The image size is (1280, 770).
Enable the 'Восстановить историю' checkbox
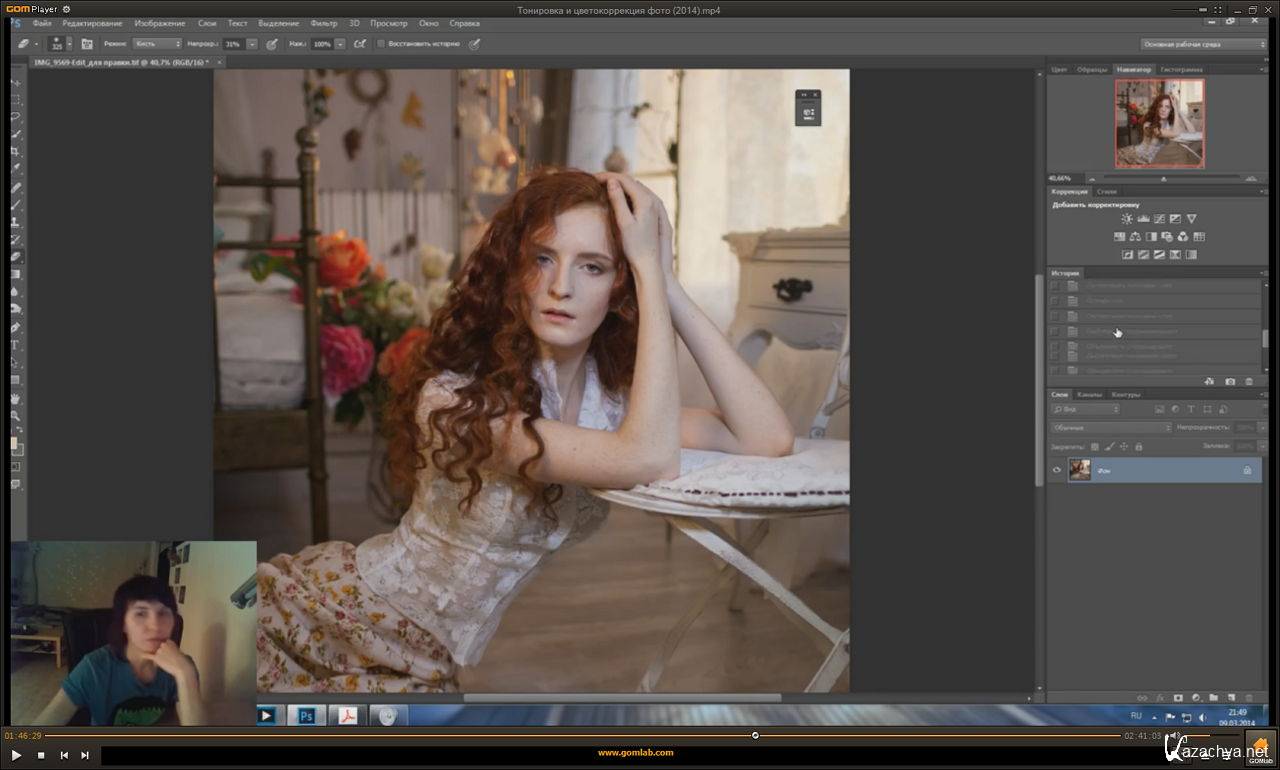[381, 44]
